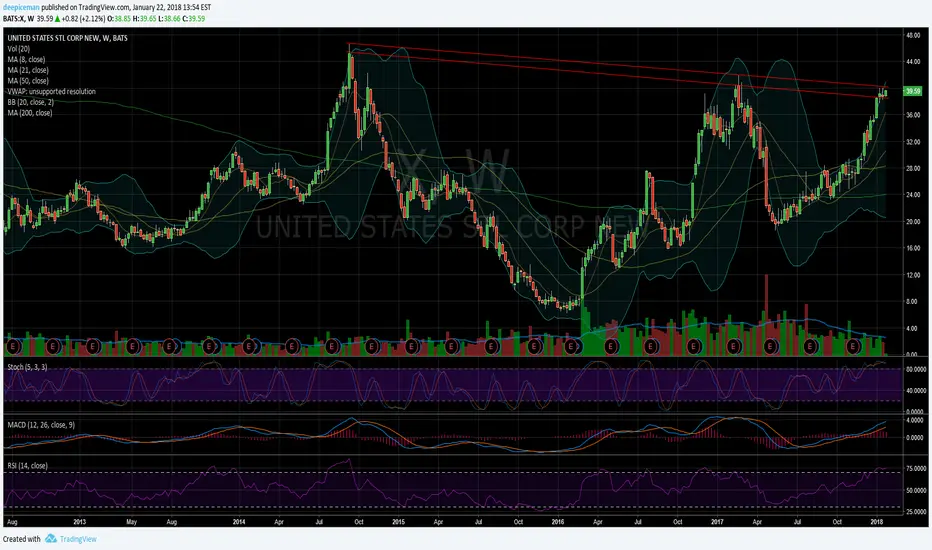The image size is (932, 550).
Task: Click the O:38.85 open value in header
Action: pos(119,18)
